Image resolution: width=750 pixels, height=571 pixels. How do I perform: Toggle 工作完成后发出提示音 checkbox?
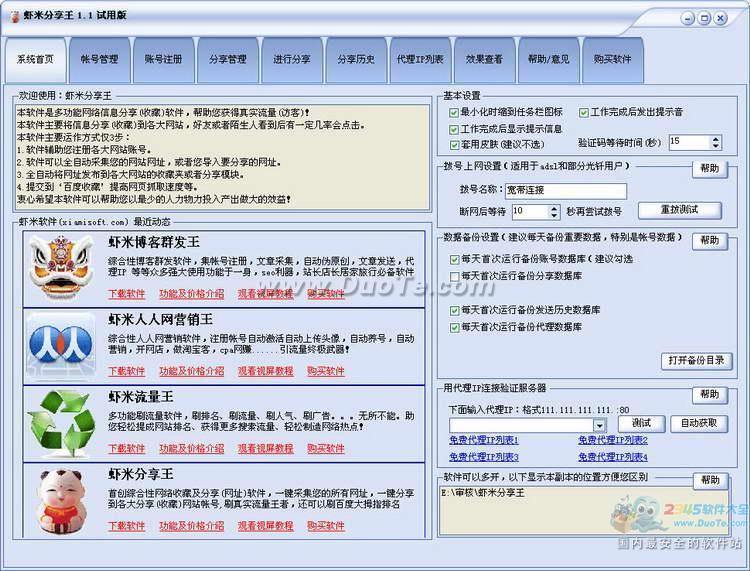coord(584,113)
